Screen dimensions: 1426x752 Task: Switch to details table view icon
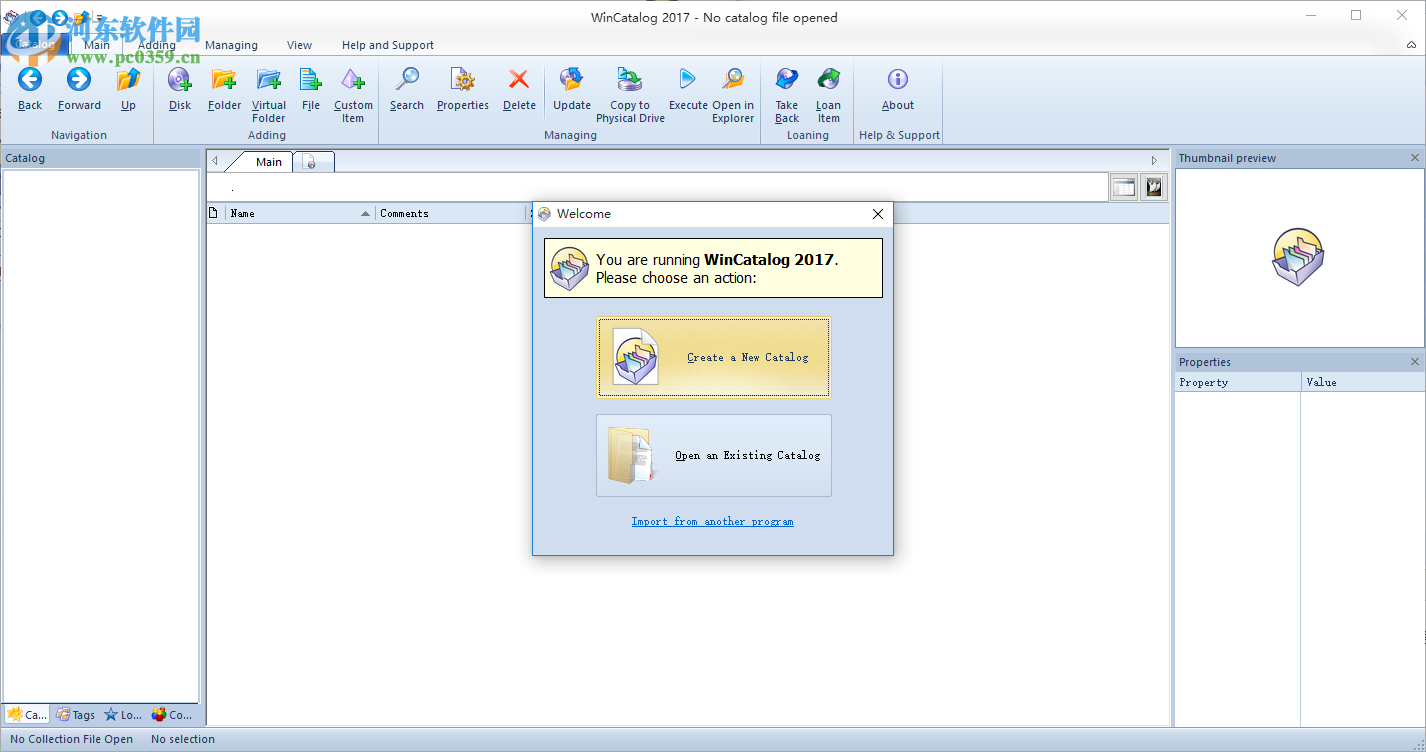click(1124, 187)
